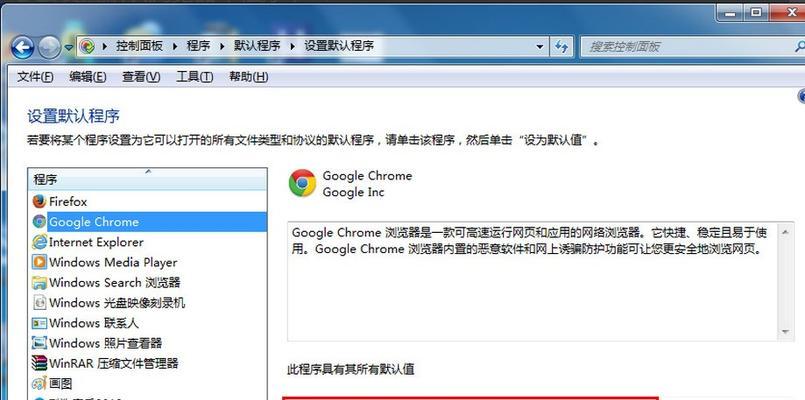The image size is (805, 400).
Task: Open the address bar history dropdown
Action: coord(540,47)
